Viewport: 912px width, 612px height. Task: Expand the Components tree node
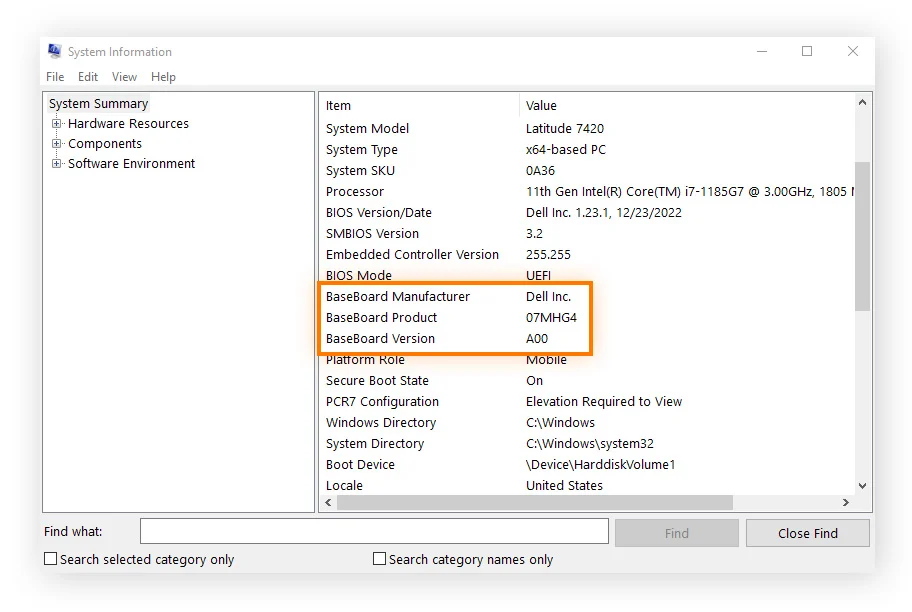point(58,143)
